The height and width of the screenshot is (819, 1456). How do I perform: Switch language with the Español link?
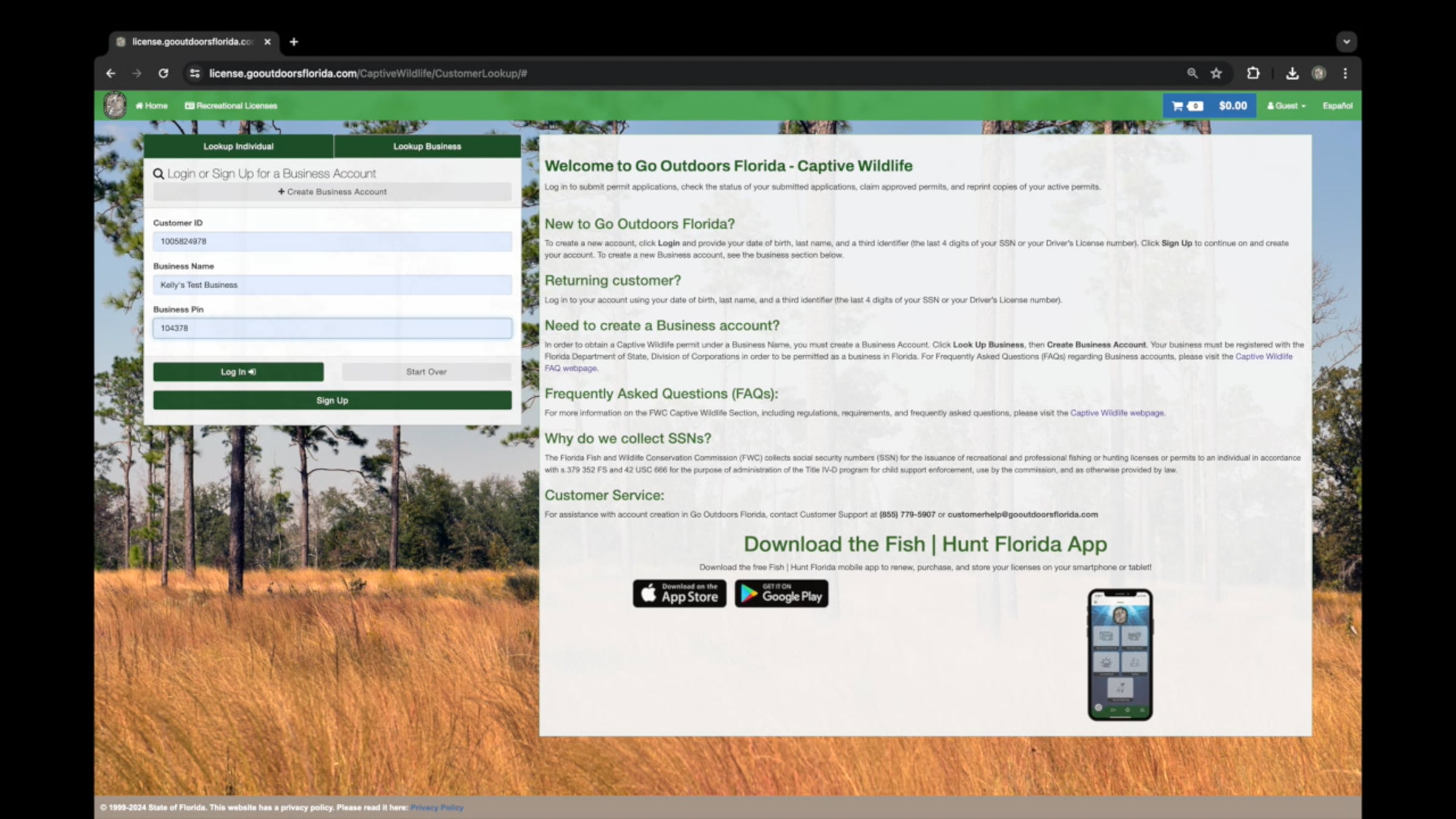click(x=1337, y=106)
